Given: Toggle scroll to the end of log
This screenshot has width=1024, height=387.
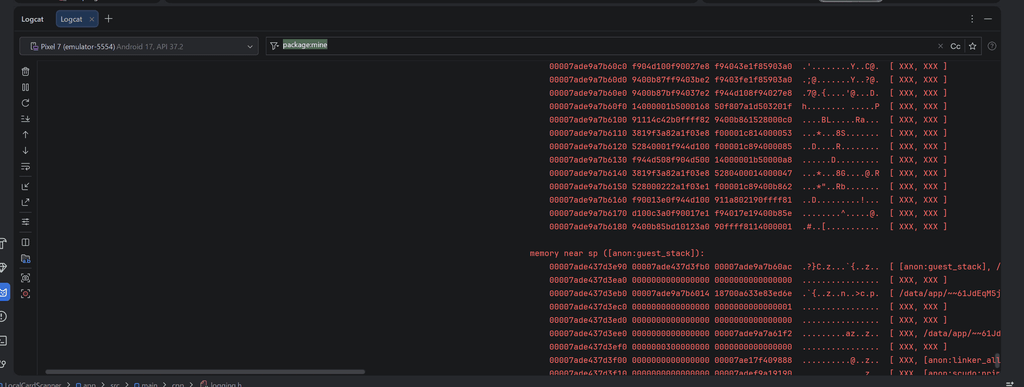Looking at the screenshot, I should click(x=25, y=119).
